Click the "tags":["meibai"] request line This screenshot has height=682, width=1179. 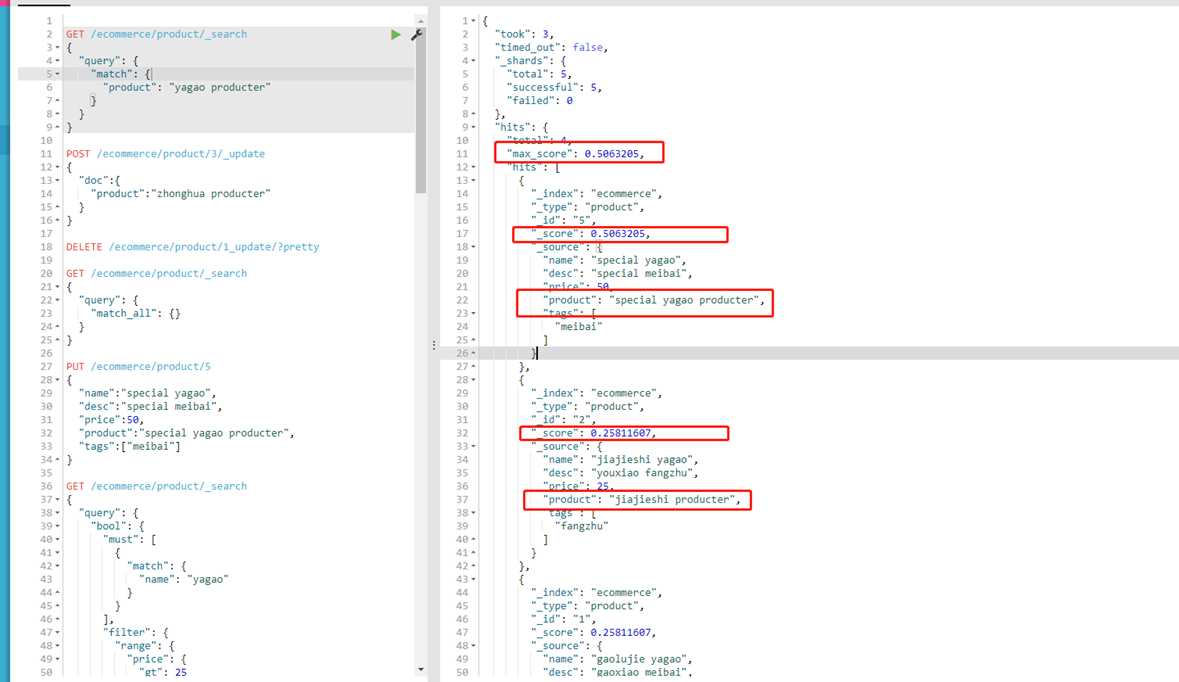click(x=129, y=447)
